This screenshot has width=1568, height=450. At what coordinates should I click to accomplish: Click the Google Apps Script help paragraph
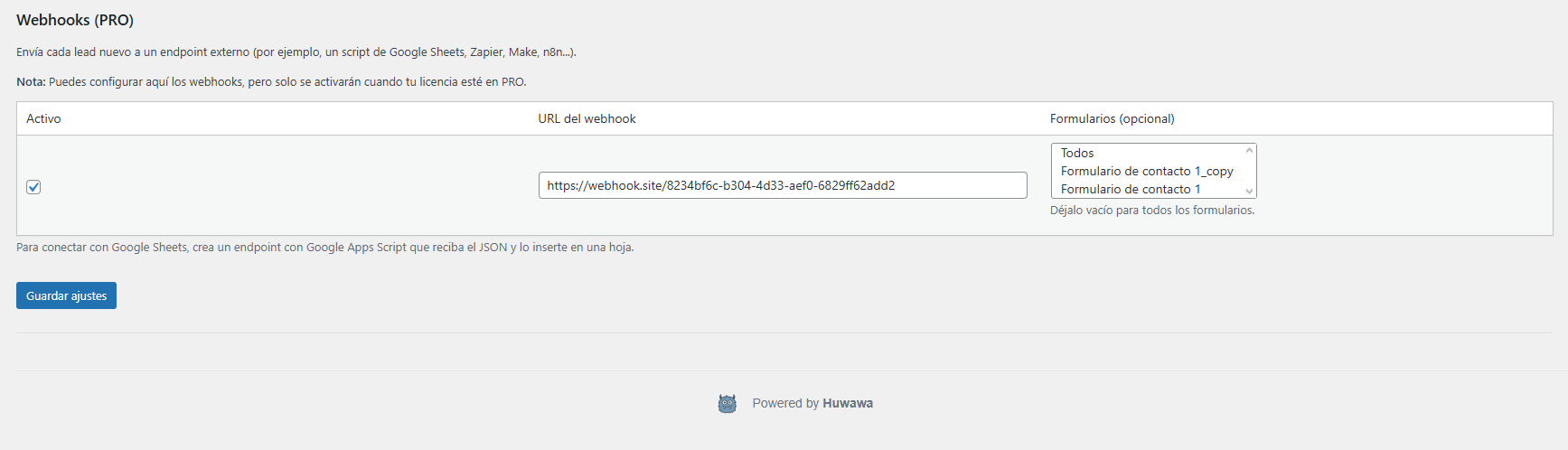(x=324, y=248)
